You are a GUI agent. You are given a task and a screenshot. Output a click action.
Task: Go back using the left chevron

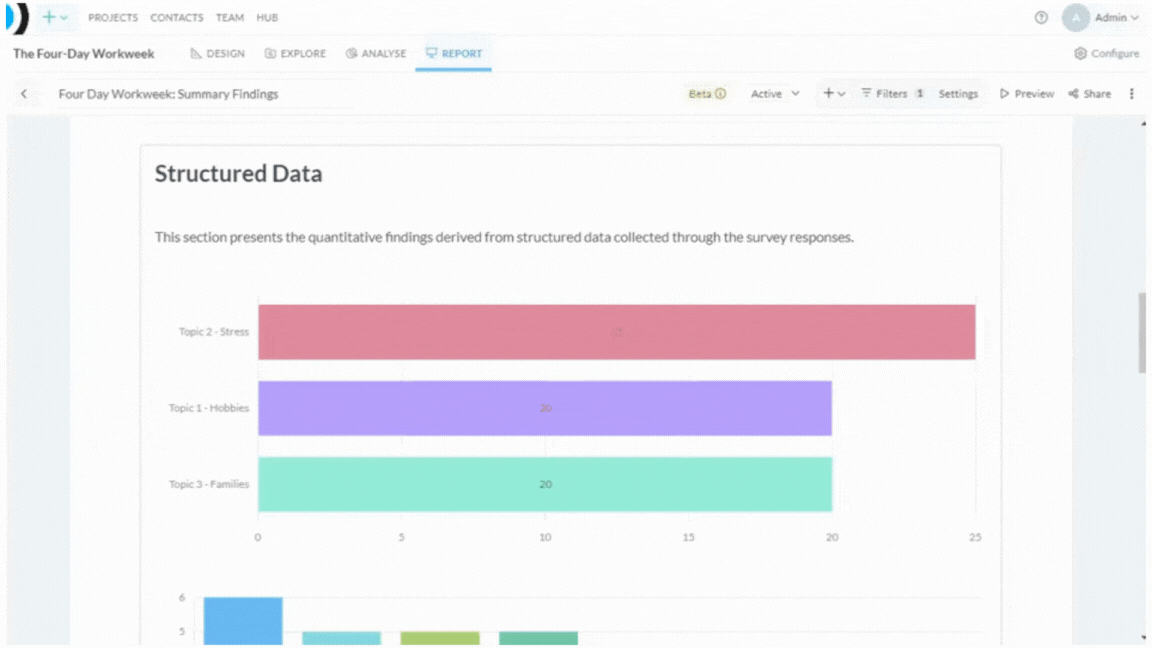[x=24, y=94]
